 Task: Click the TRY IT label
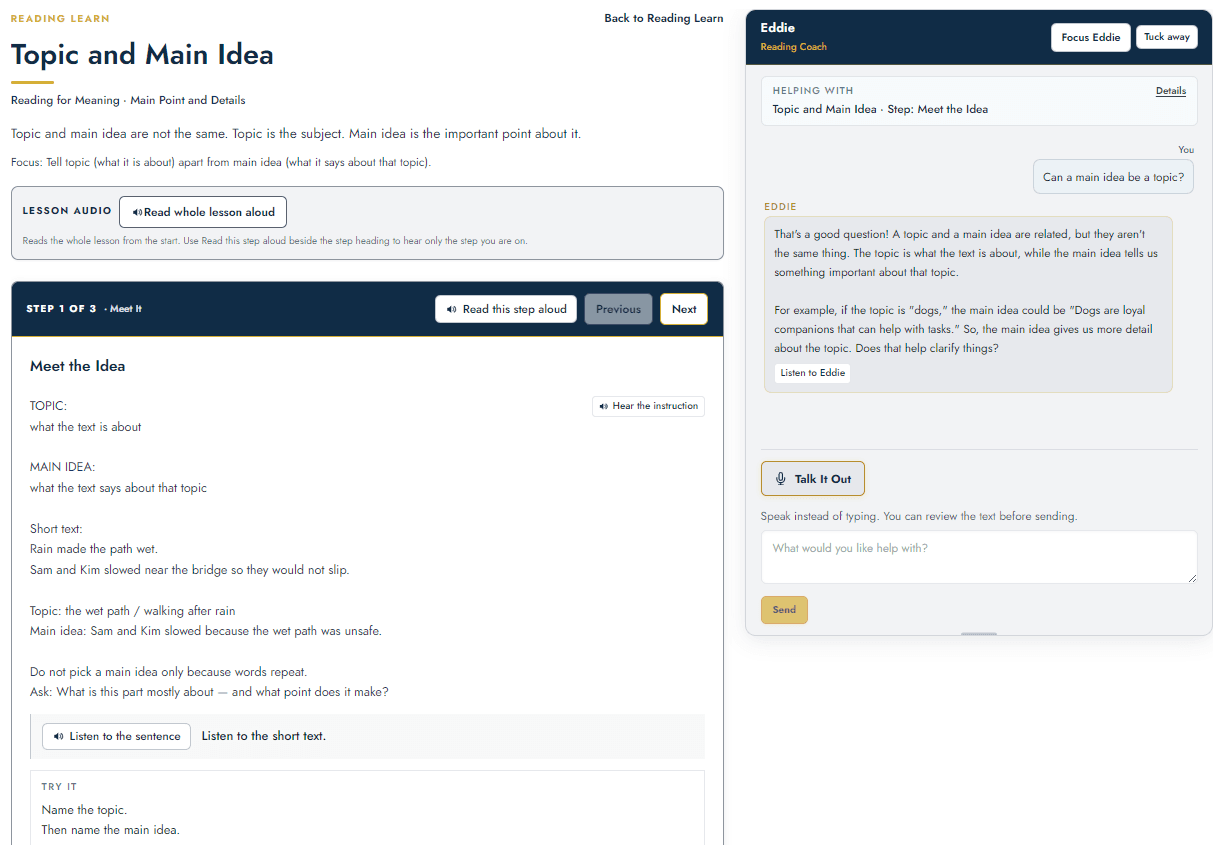59,787
